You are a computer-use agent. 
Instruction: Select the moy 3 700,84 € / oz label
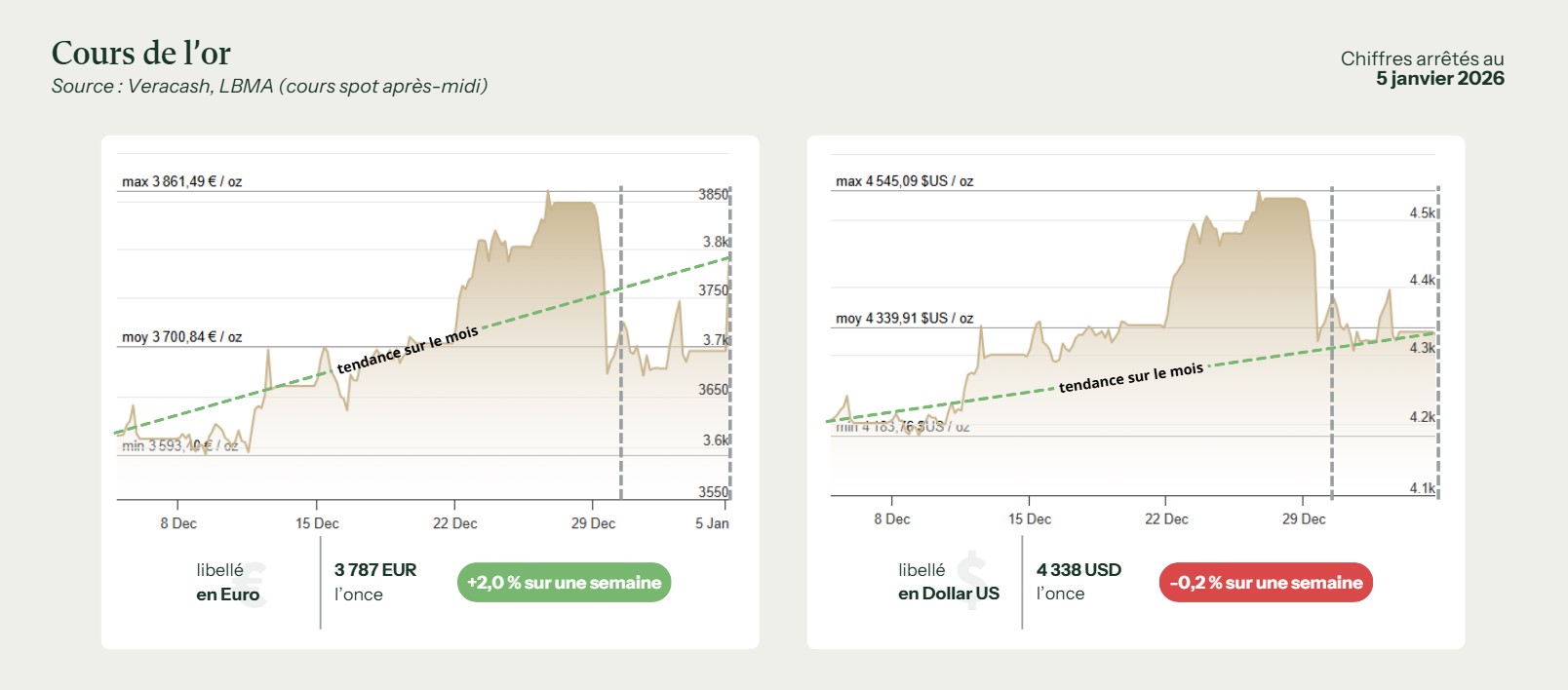click(x=181, y=337)
